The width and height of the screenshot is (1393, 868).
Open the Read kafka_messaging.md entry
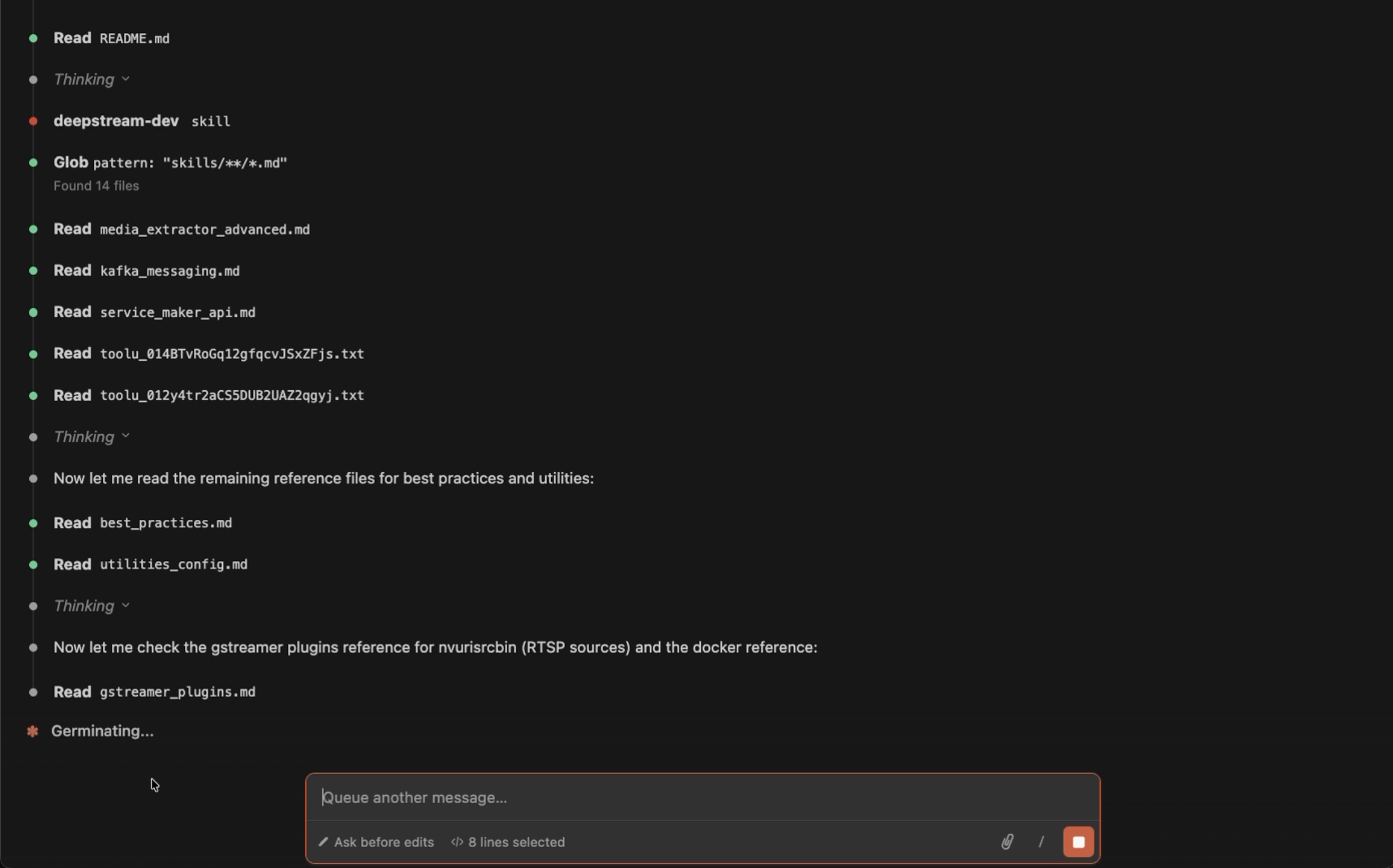[146, 271]
